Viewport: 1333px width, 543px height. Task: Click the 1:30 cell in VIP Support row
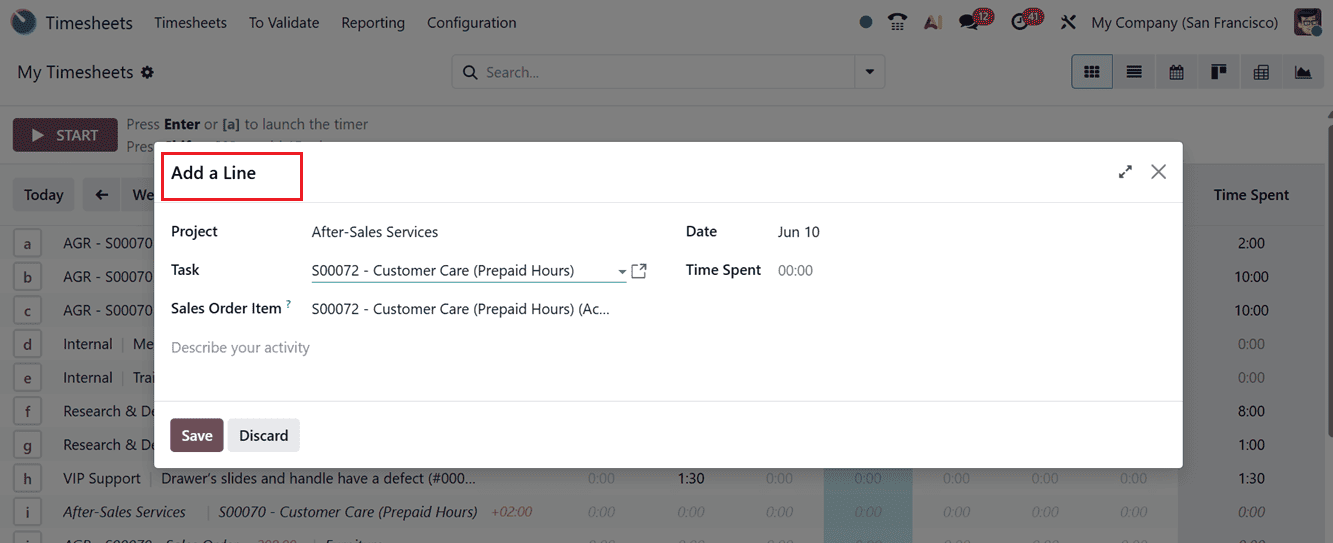691,478
